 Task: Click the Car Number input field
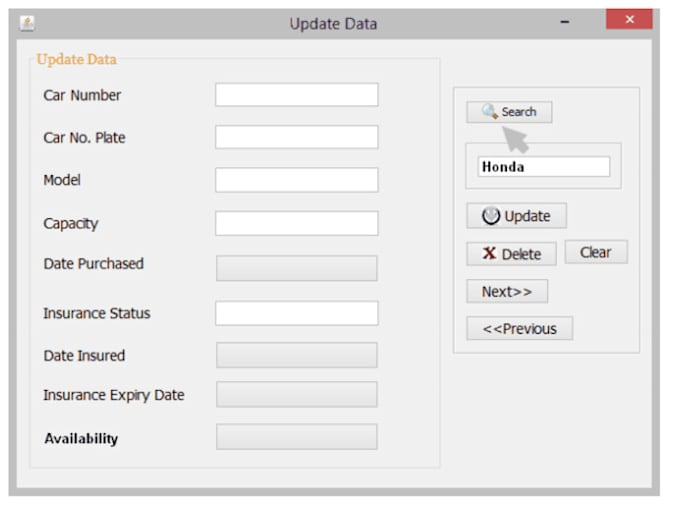(297, 95)
